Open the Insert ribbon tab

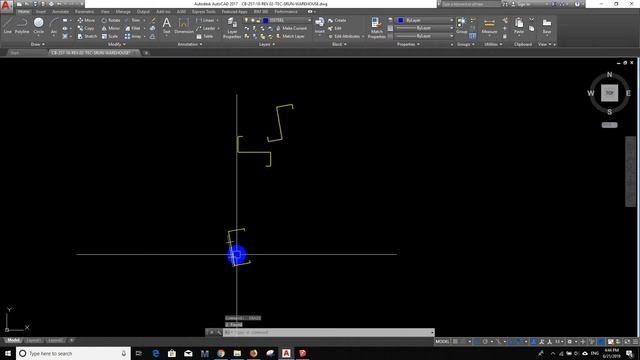41,12
